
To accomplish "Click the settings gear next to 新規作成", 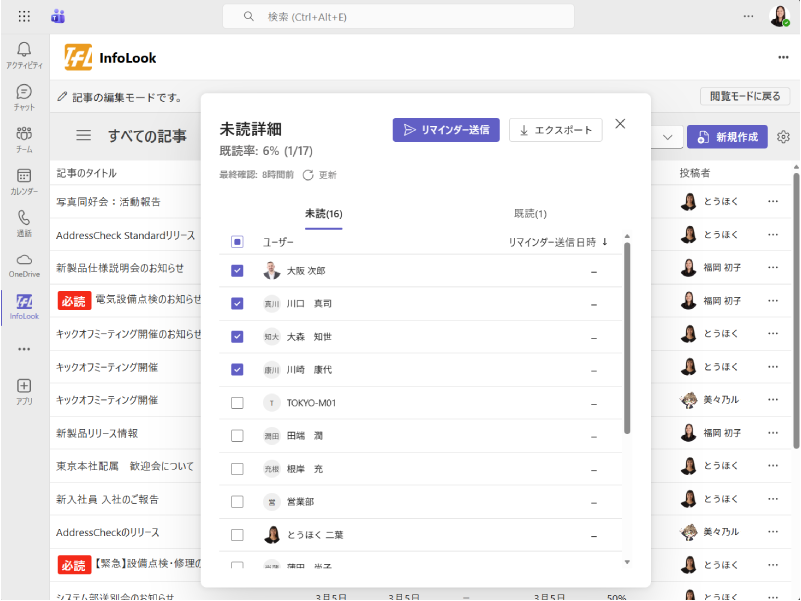I will pos(783,137).
